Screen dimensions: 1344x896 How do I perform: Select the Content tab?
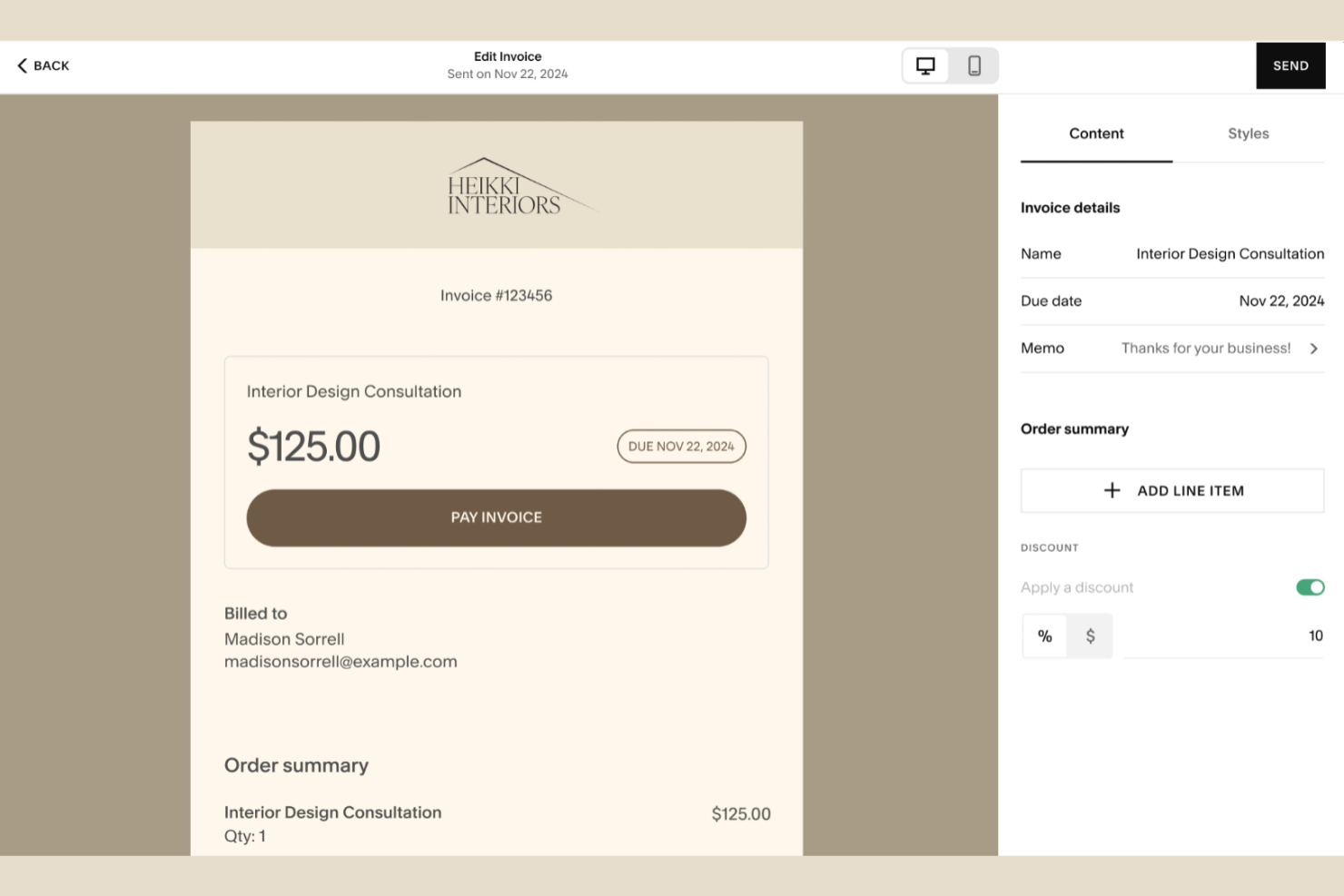[1096, 133]
